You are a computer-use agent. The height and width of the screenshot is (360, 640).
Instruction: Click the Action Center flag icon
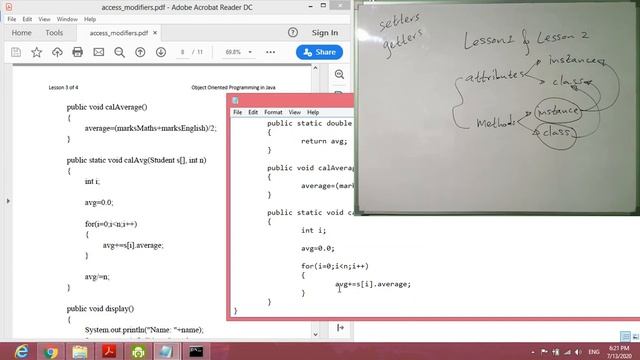tap(544, 352)
